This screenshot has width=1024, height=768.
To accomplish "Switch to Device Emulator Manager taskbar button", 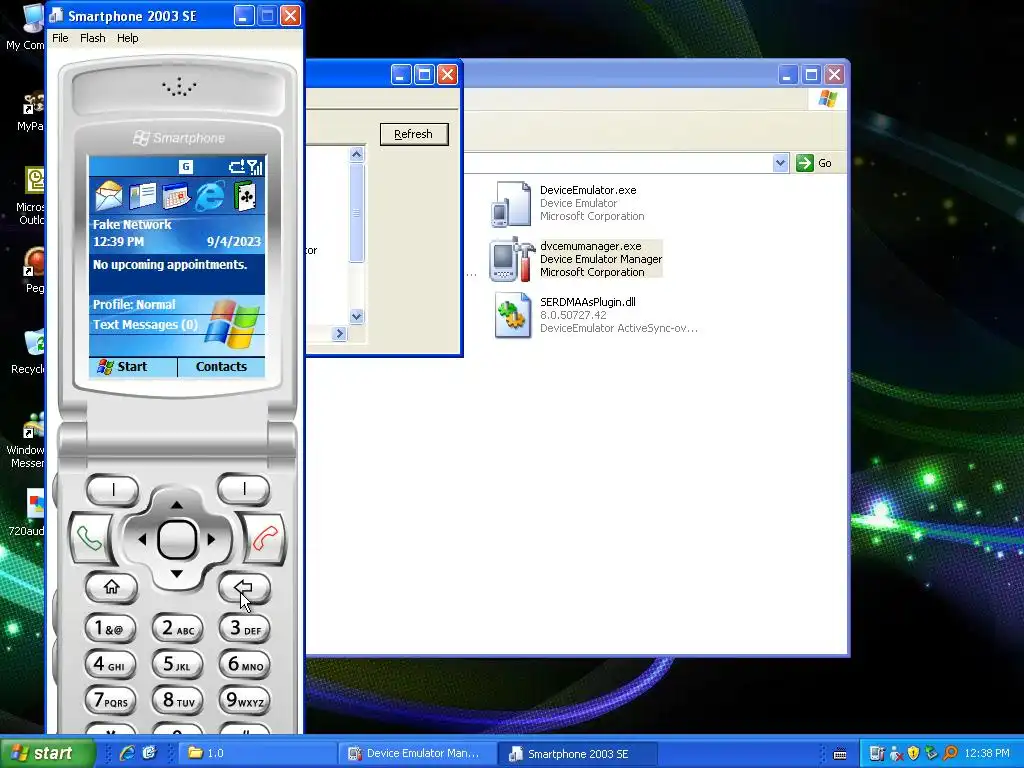I will coord(418,753).
